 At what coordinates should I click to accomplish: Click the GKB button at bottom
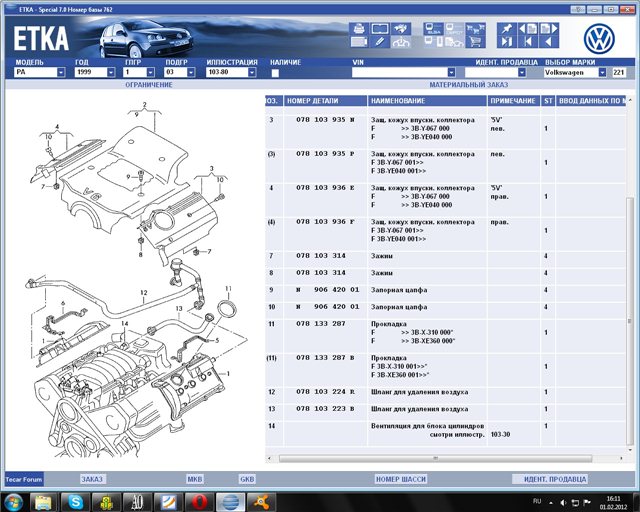click(x=247, y=479)
